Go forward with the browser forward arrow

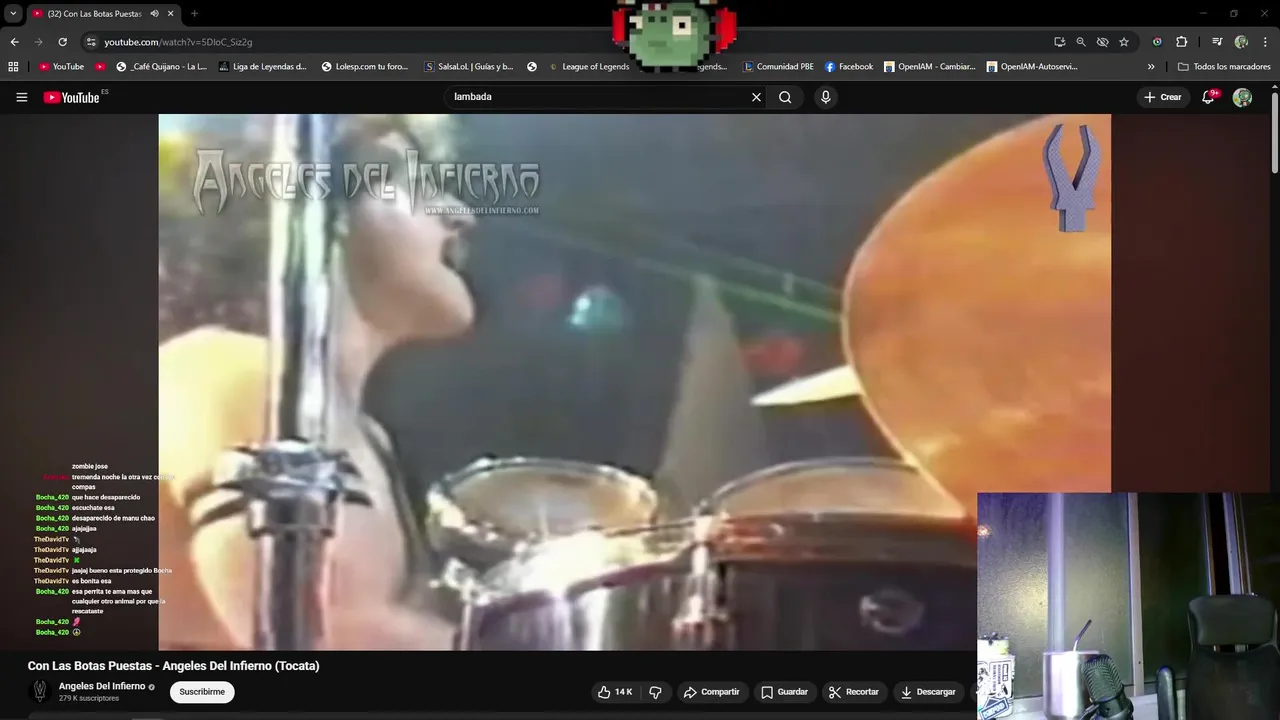pos(38,42)
